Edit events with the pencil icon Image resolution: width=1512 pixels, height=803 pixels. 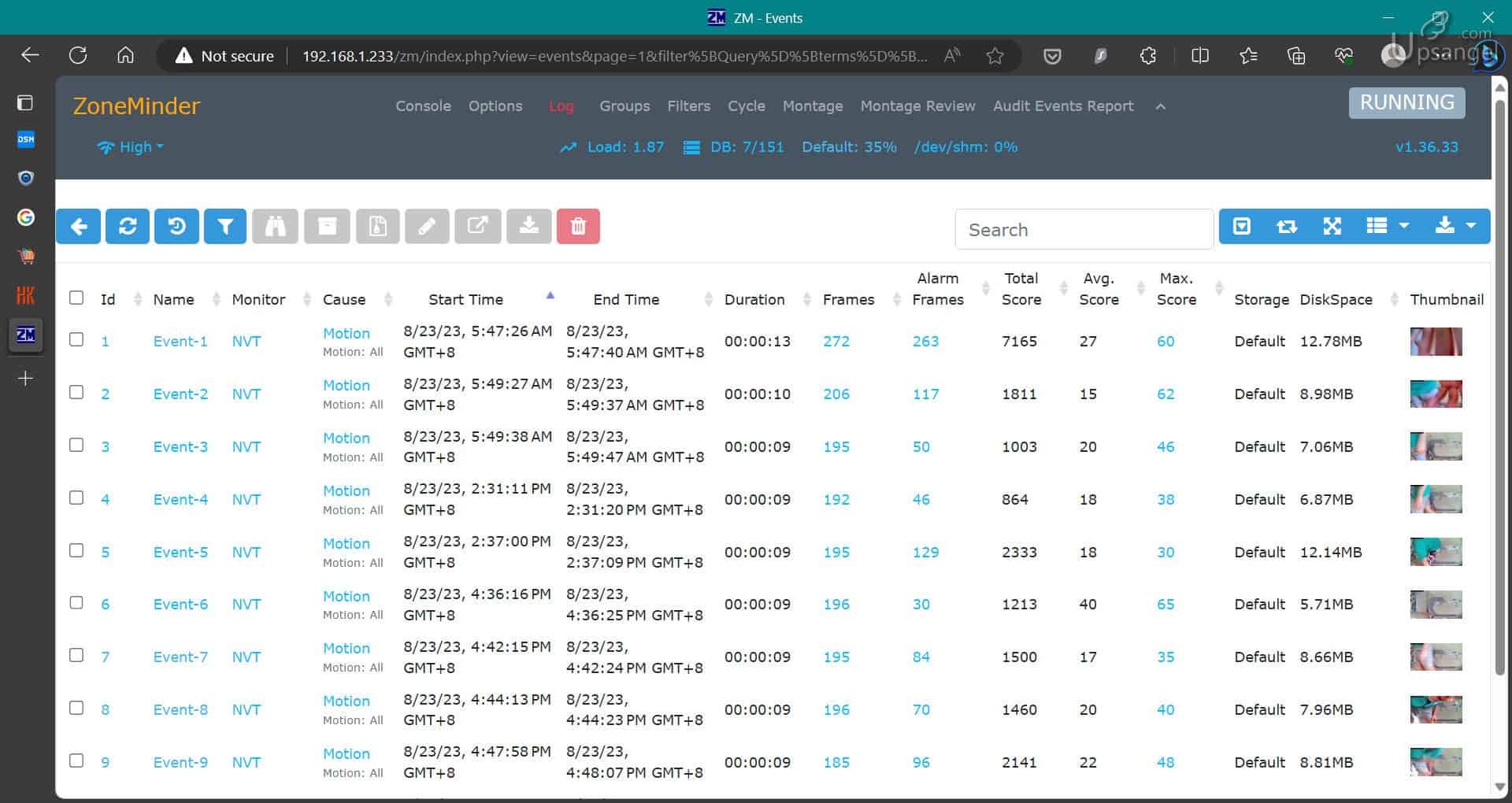[x=428, y=226]
